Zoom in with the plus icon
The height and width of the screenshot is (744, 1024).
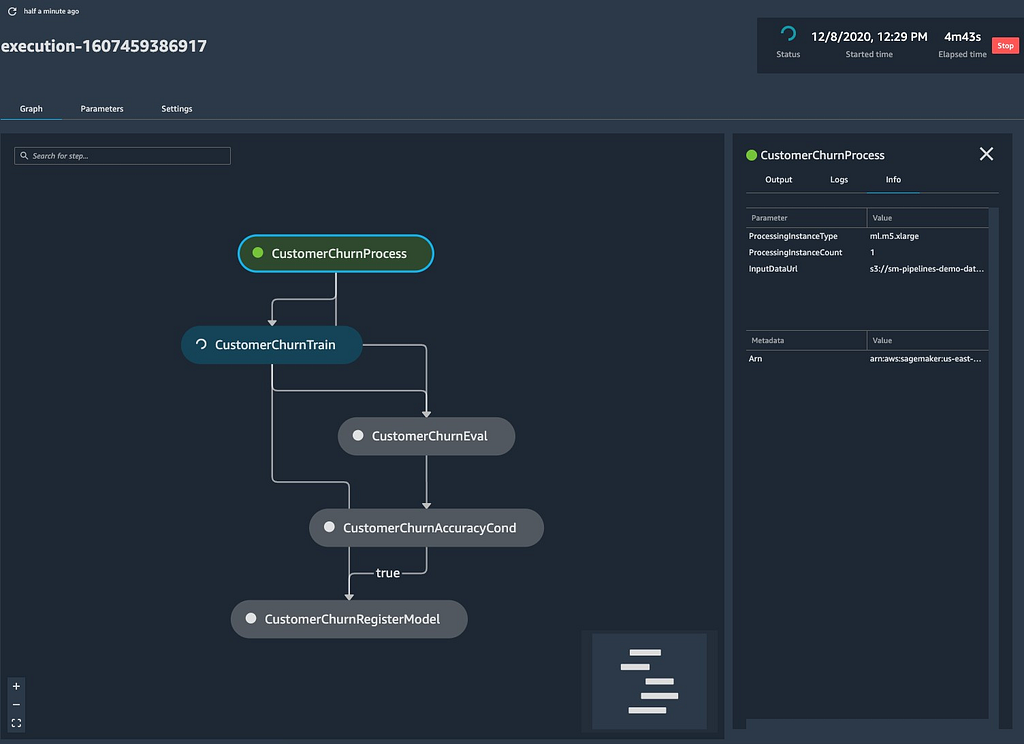tap(16, 686)
